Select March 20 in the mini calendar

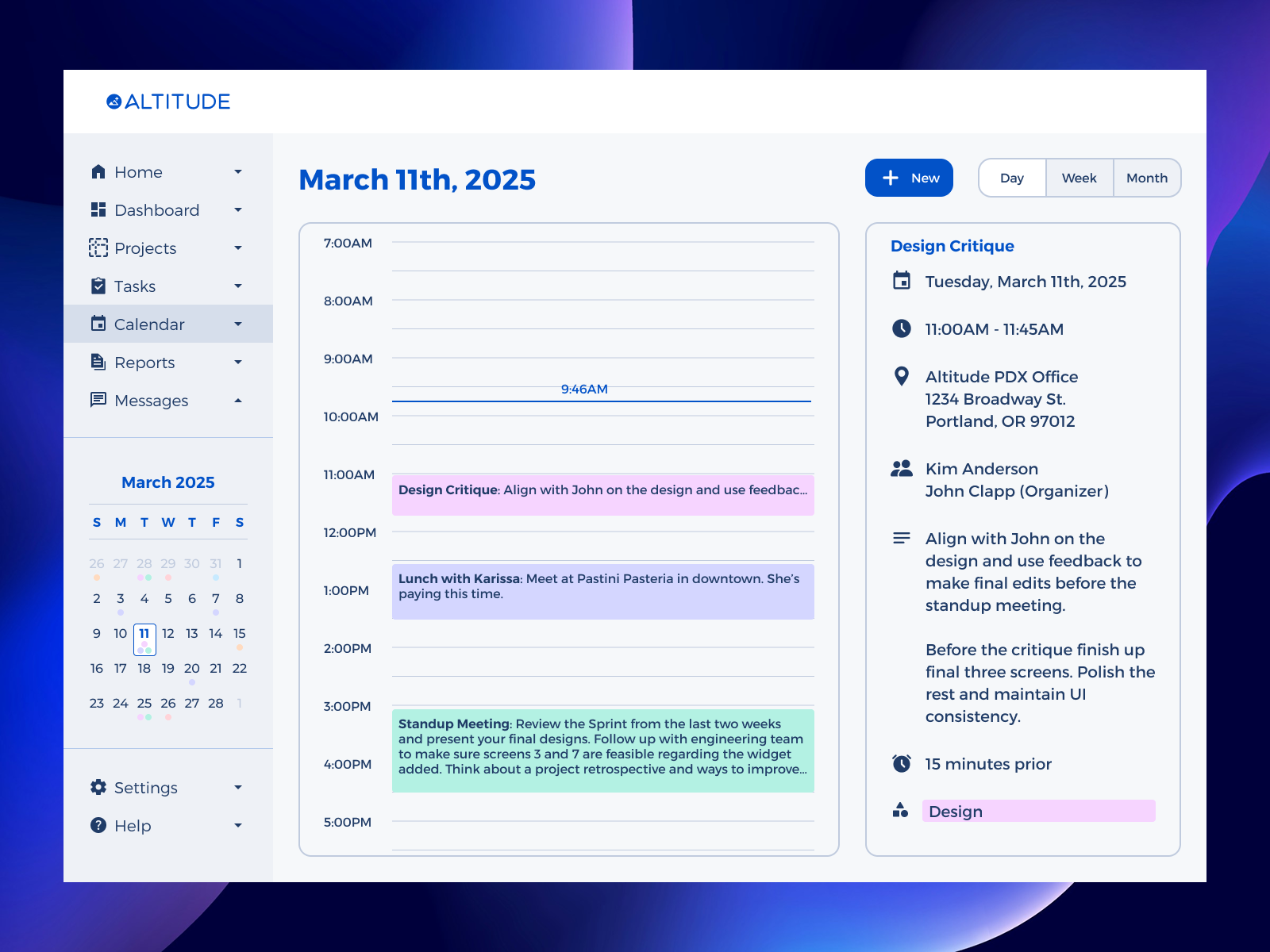(191, 669)
